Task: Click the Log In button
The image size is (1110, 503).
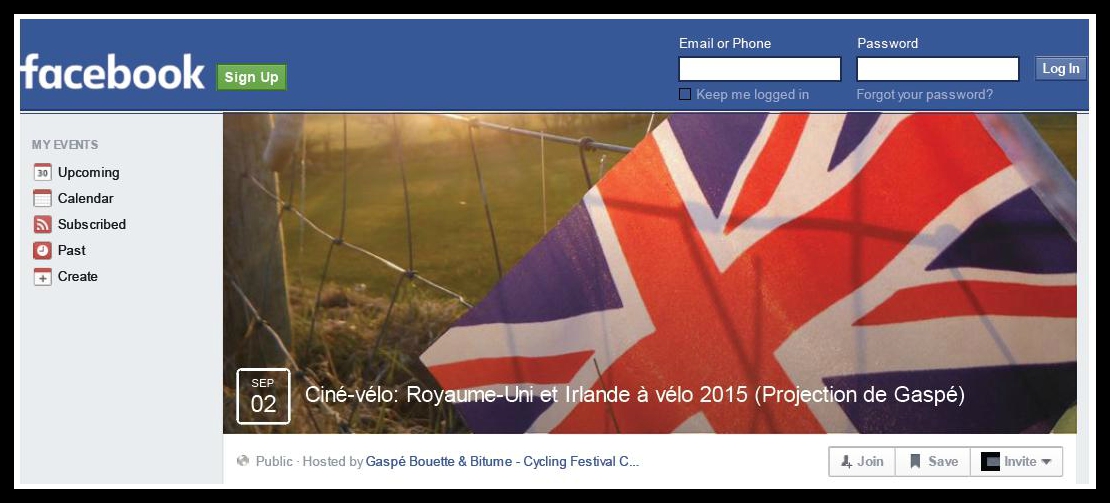Action: (x=1060, y=69)
